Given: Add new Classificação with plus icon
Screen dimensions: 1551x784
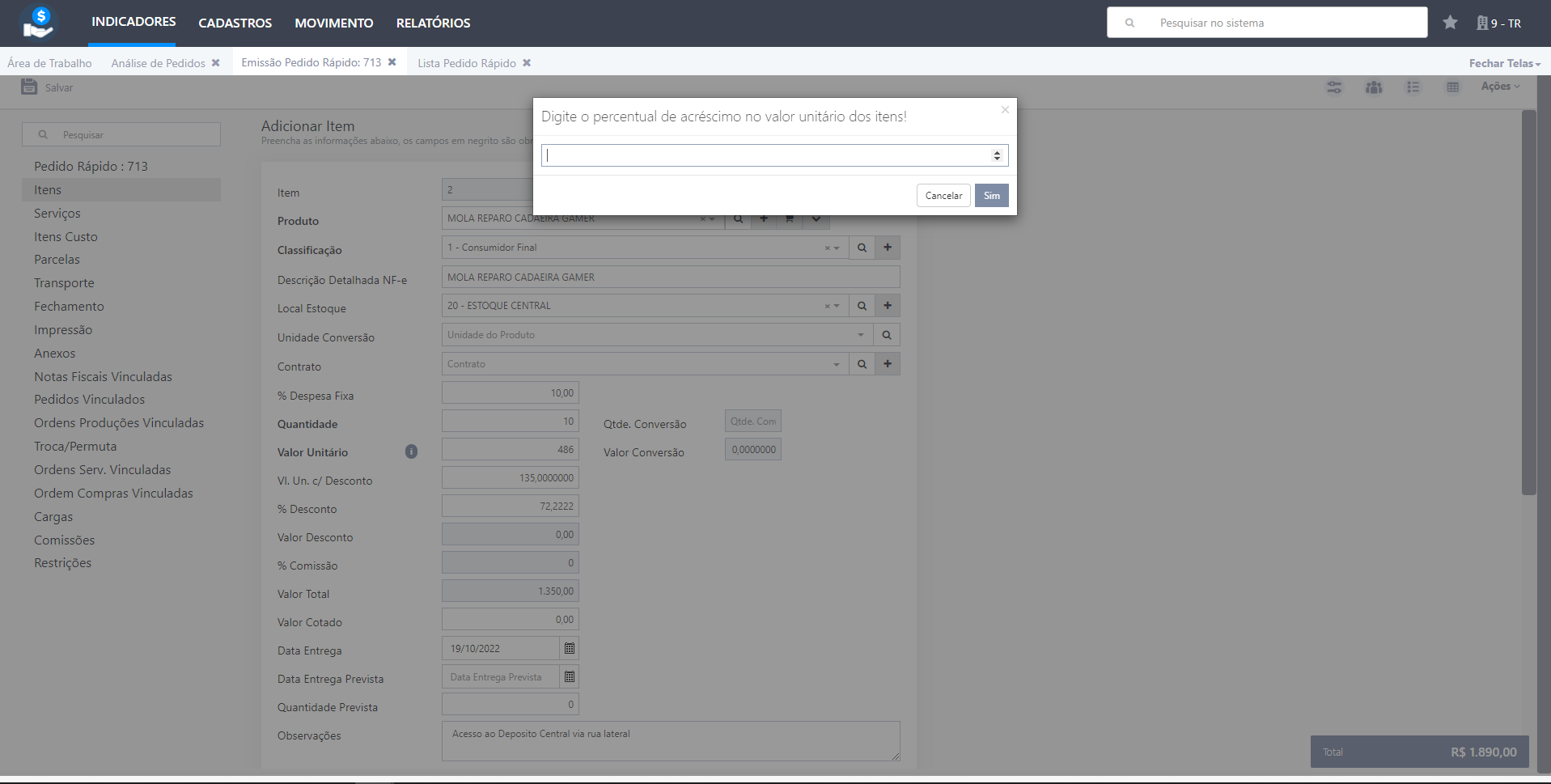Looking at the screenshot, I should click(888, 248).
